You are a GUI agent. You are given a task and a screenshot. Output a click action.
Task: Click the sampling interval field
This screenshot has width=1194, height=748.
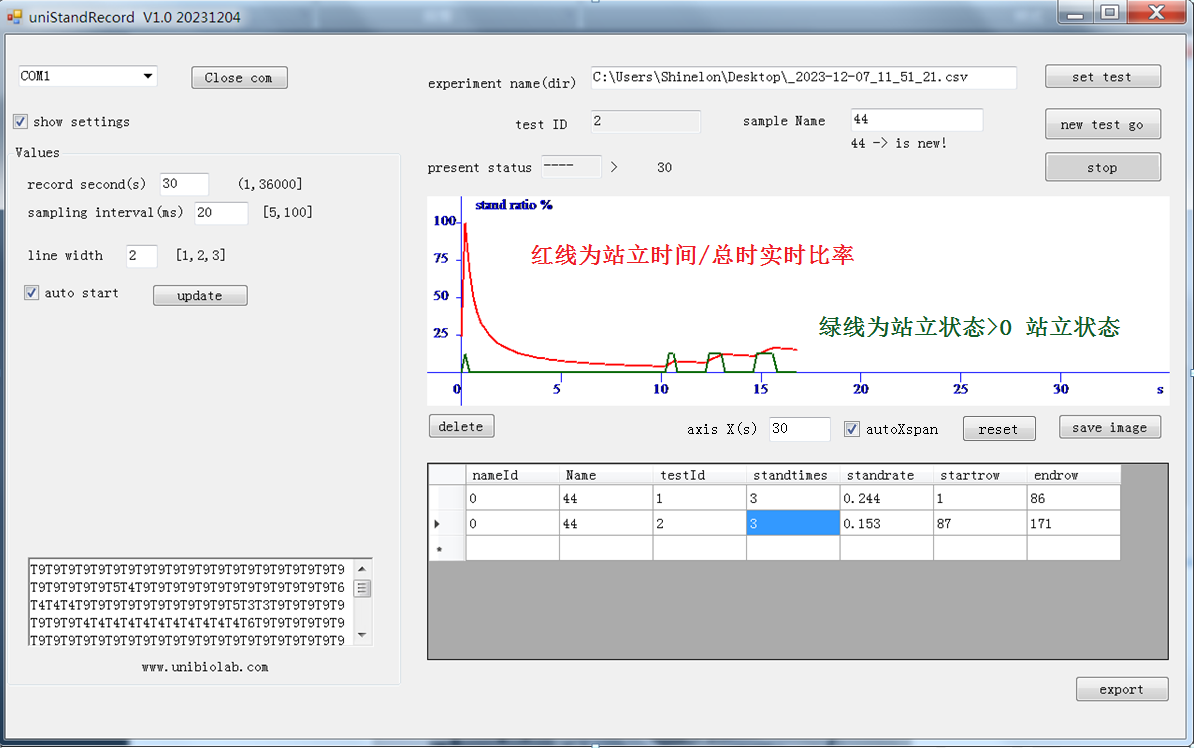(221, 213)
